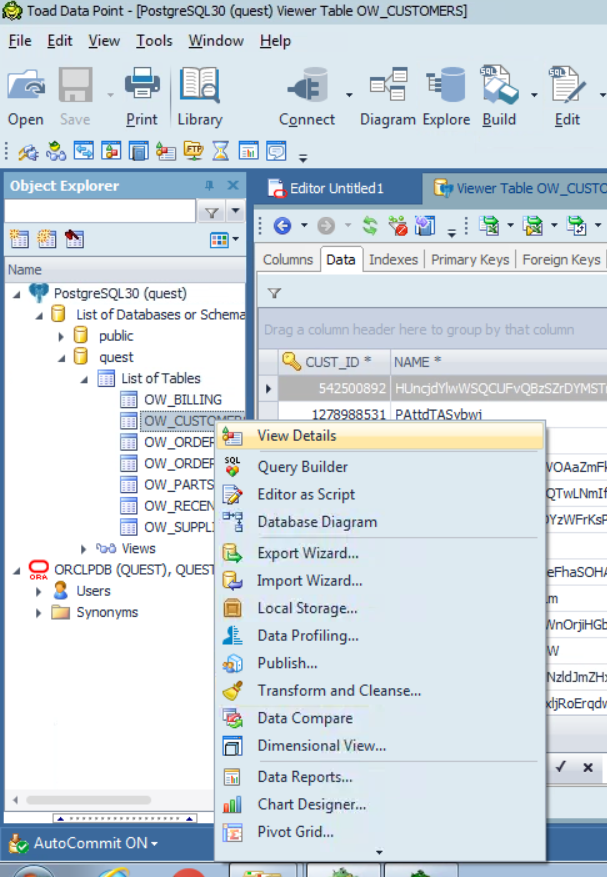Choose Database Diagram from the context menu

point(380,521)
